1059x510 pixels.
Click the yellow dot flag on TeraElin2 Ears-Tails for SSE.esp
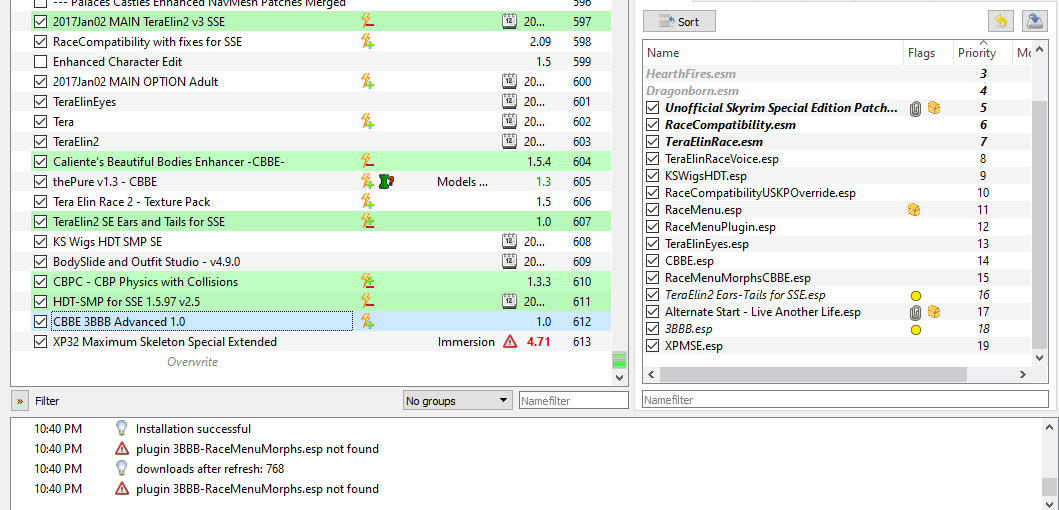(x=916, y=296)
